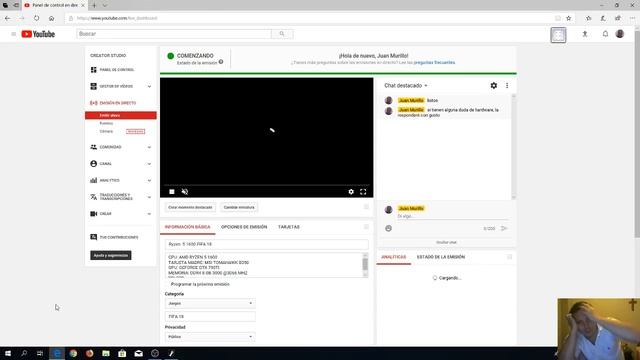640x360 pixels.
Task: Click the Crear momento destacado button
Action: point(190,207)
